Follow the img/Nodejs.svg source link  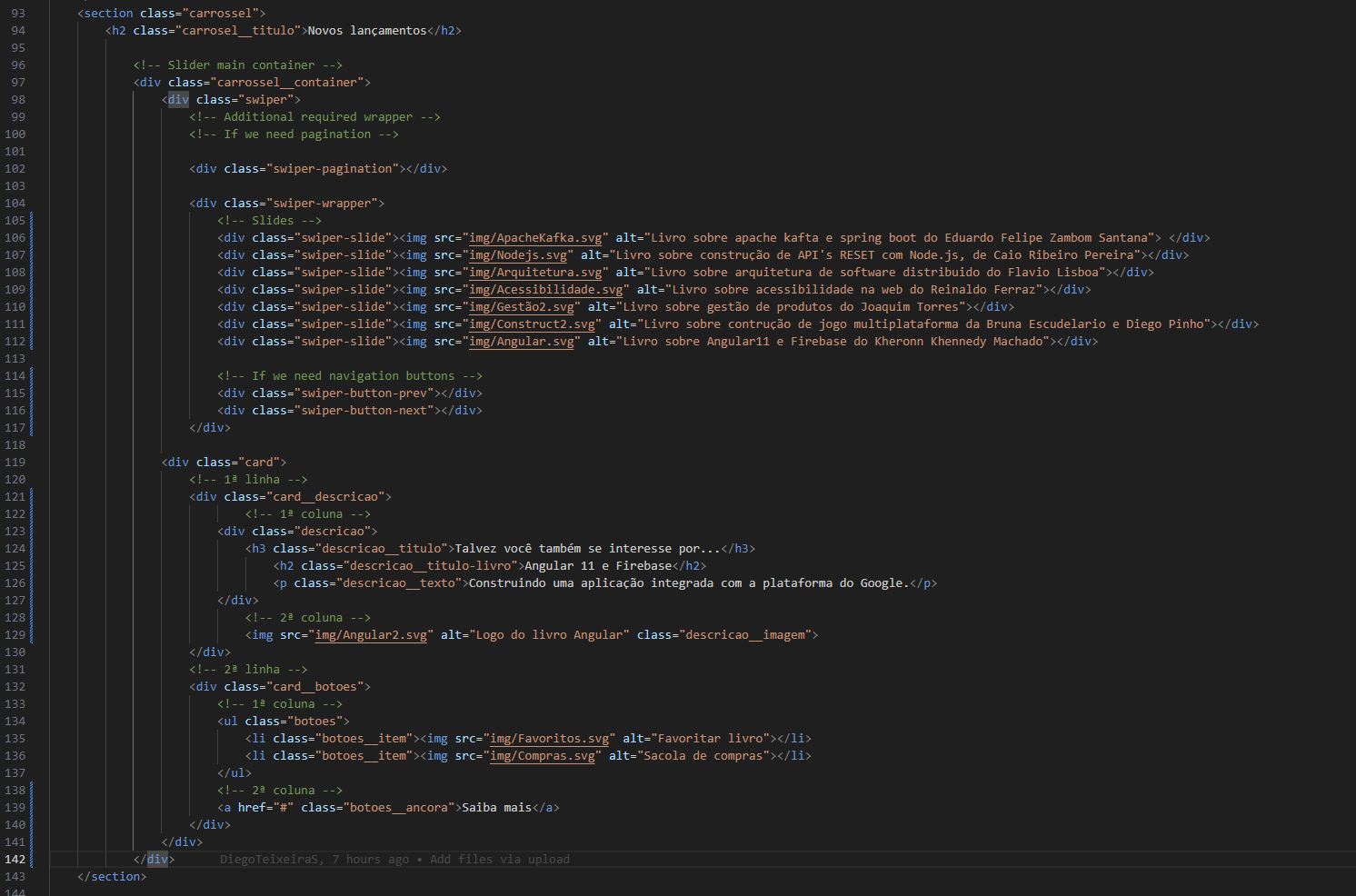(x=518, y=255)
